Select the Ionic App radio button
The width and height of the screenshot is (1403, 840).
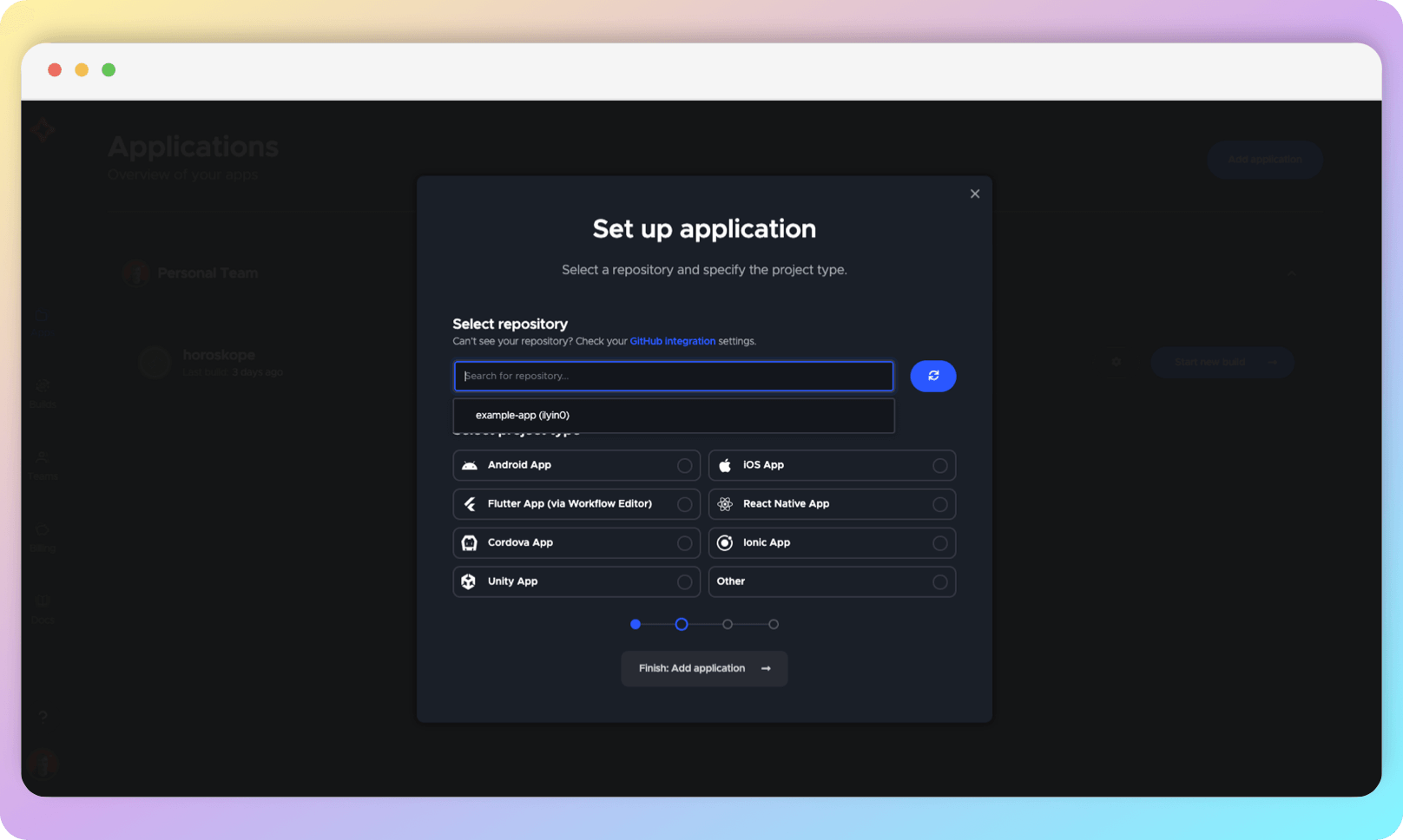(940, 542)
